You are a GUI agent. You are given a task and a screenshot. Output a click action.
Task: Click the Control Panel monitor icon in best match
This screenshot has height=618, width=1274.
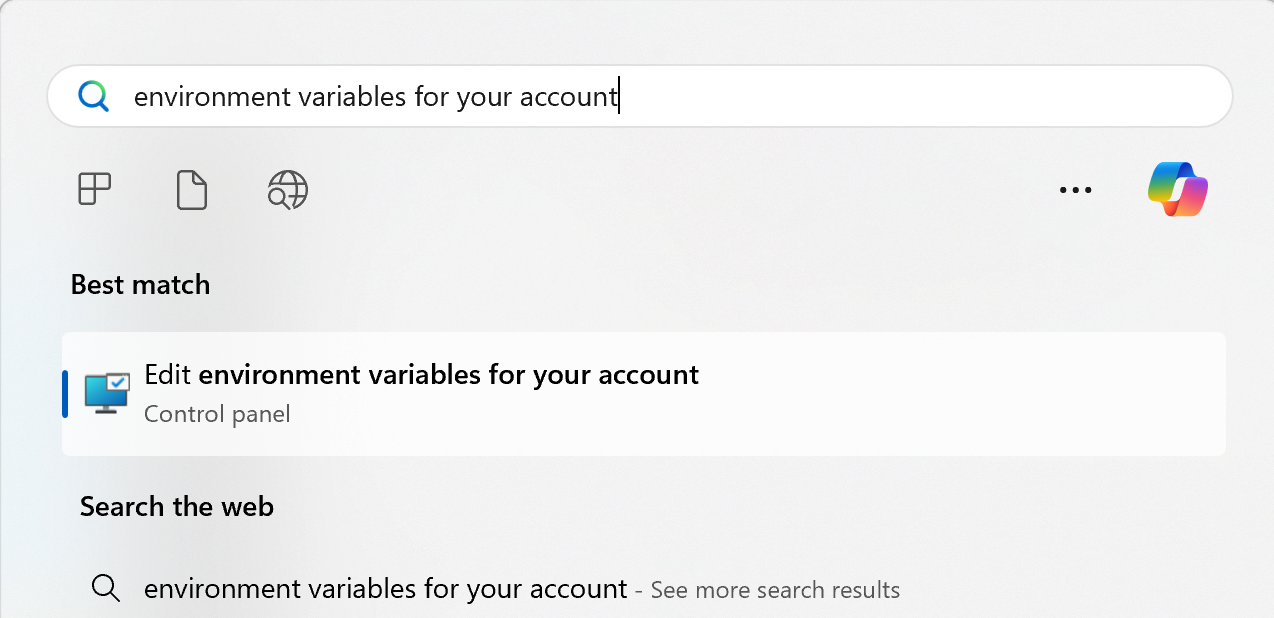(106, 393)
